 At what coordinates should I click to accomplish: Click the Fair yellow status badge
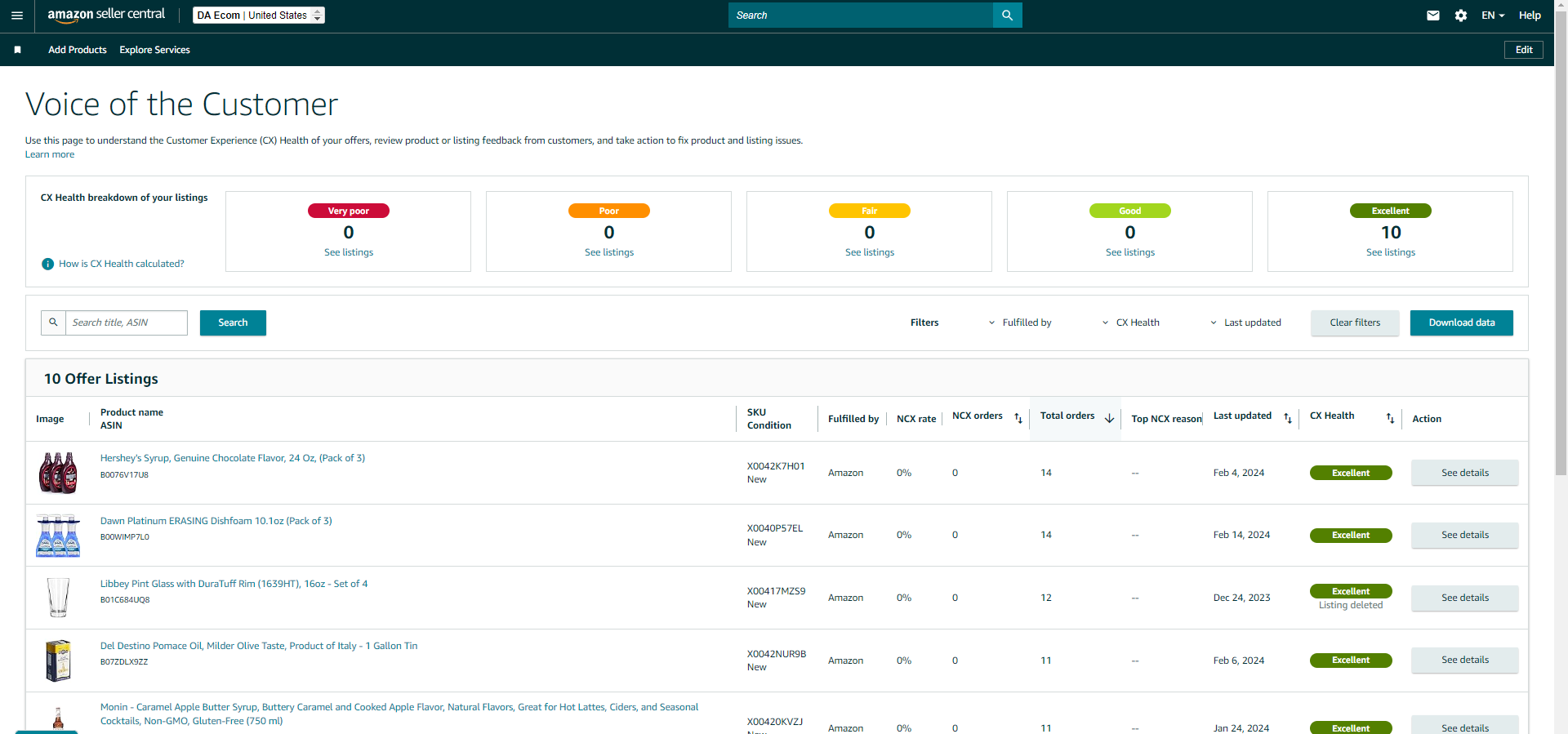pos(870,211)
